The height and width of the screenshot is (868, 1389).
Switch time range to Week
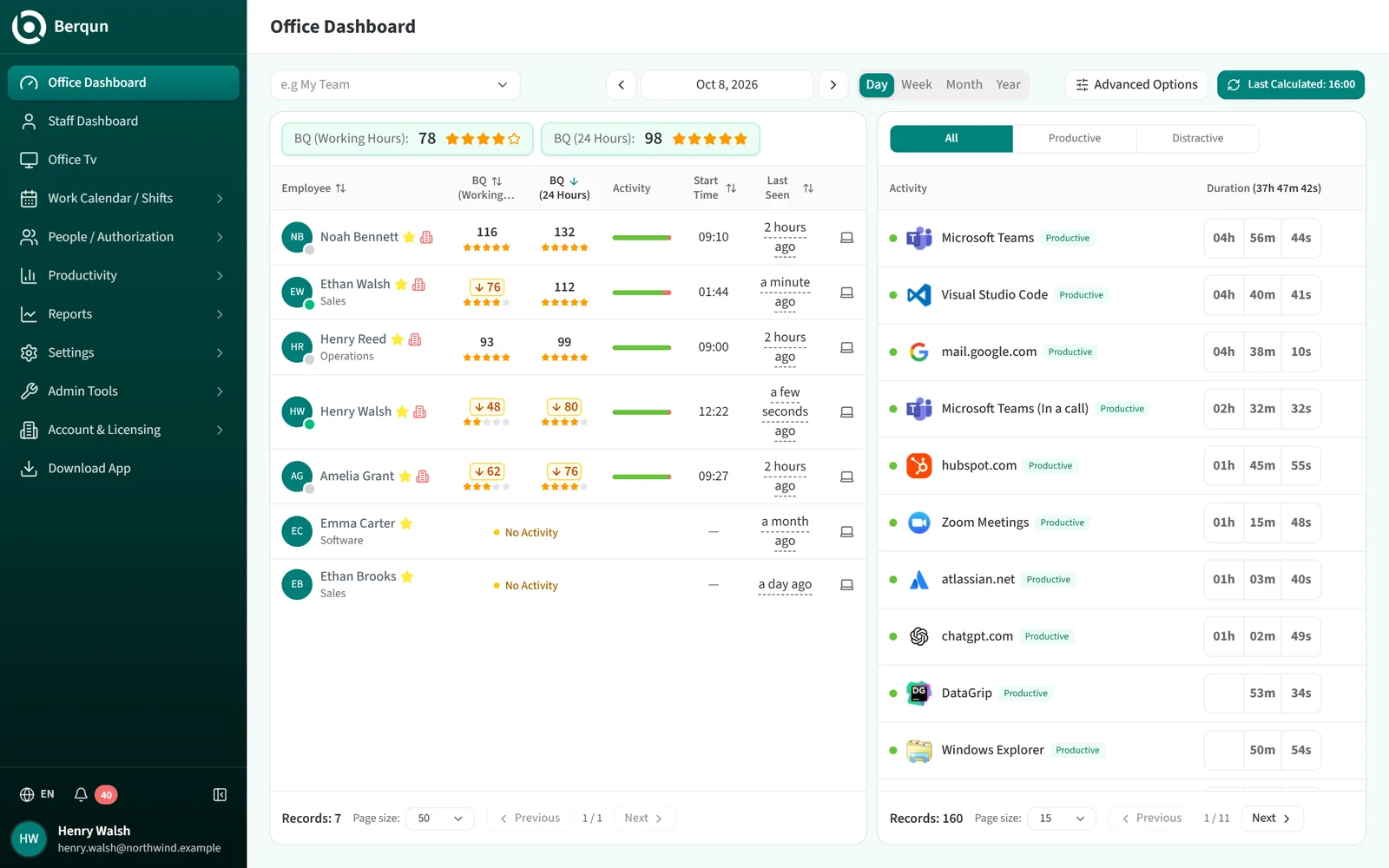click(916, 84)
